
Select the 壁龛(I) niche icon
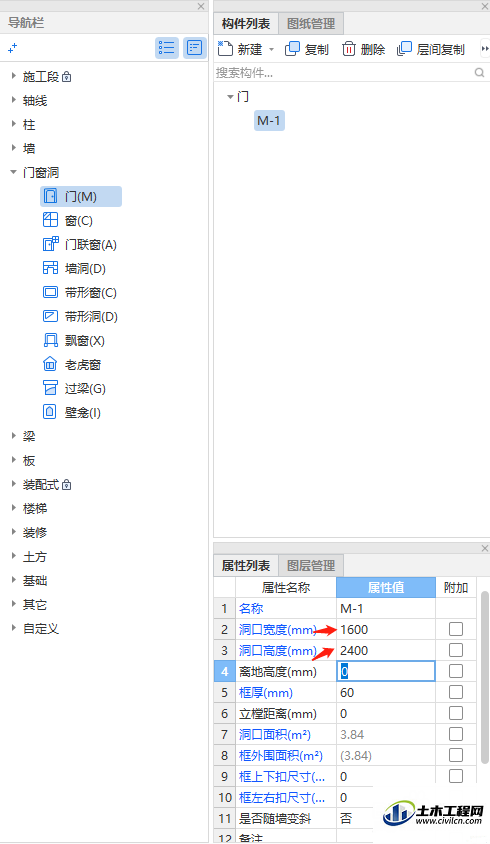coord(50,412)
